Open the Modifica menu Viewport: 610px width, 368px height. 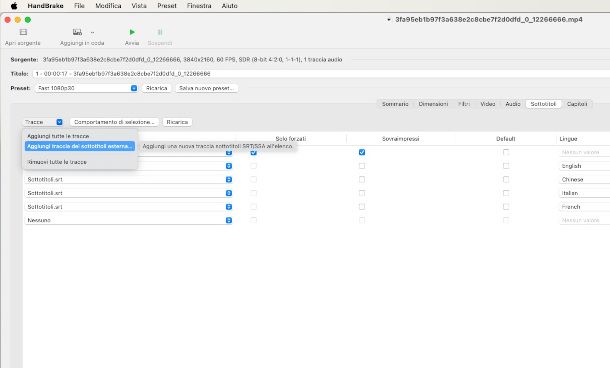108,6
